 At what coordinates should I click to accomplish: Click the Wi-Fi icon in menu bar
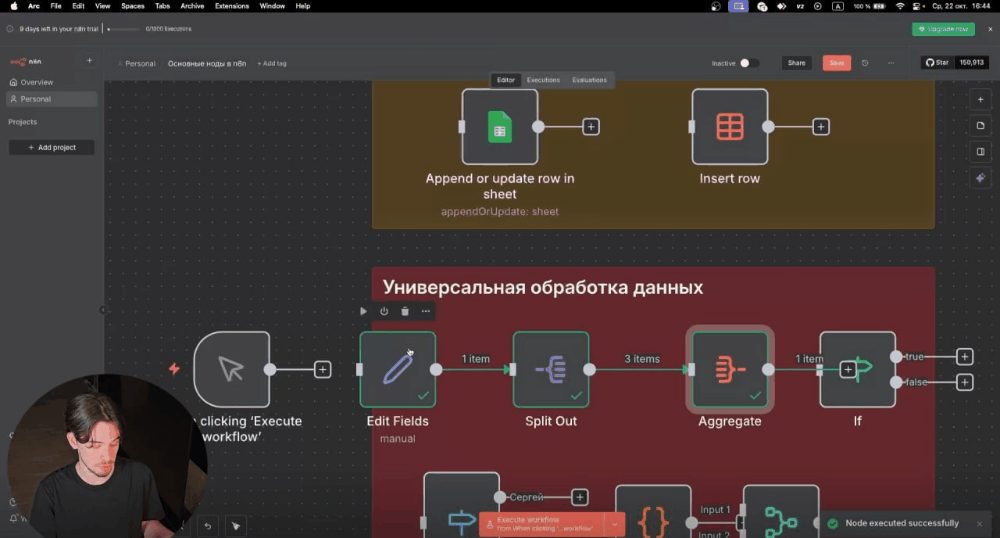(900, 6)
